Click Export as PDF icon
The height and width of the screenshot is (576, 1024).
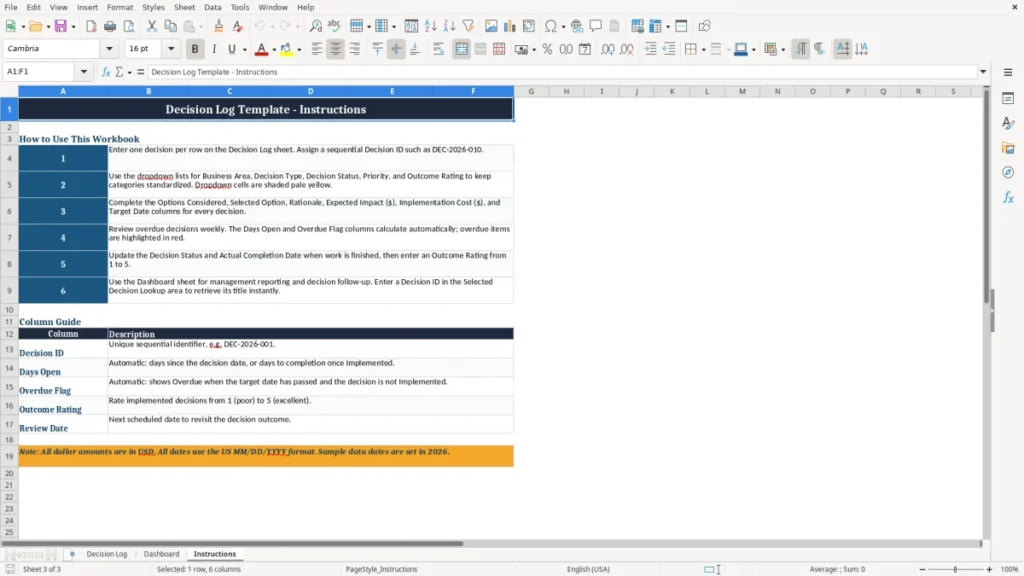coord(91,26)
